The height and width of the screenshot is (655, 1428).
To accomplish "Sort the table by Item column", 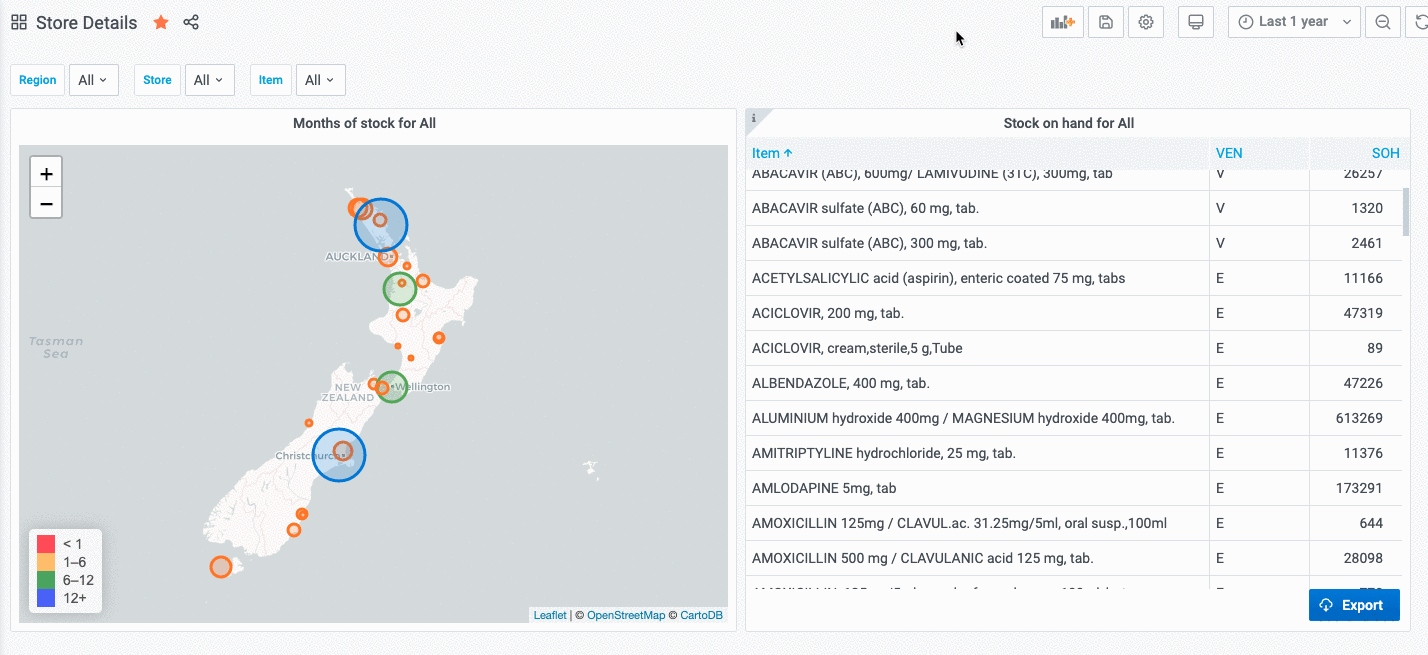I will tap(771, 153).
